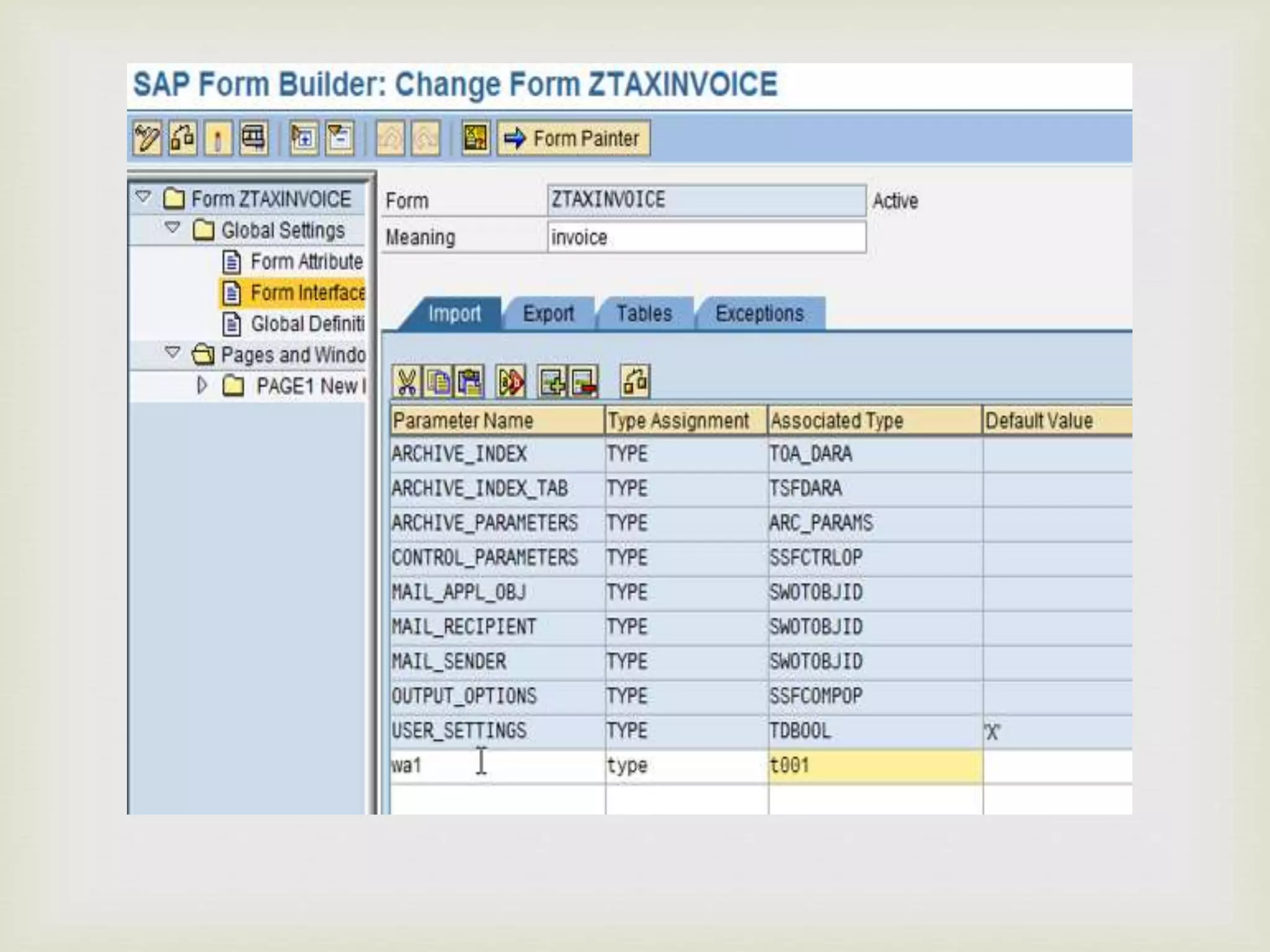Click the lowercase type cell in wa1 row

(x=686, y=765)
